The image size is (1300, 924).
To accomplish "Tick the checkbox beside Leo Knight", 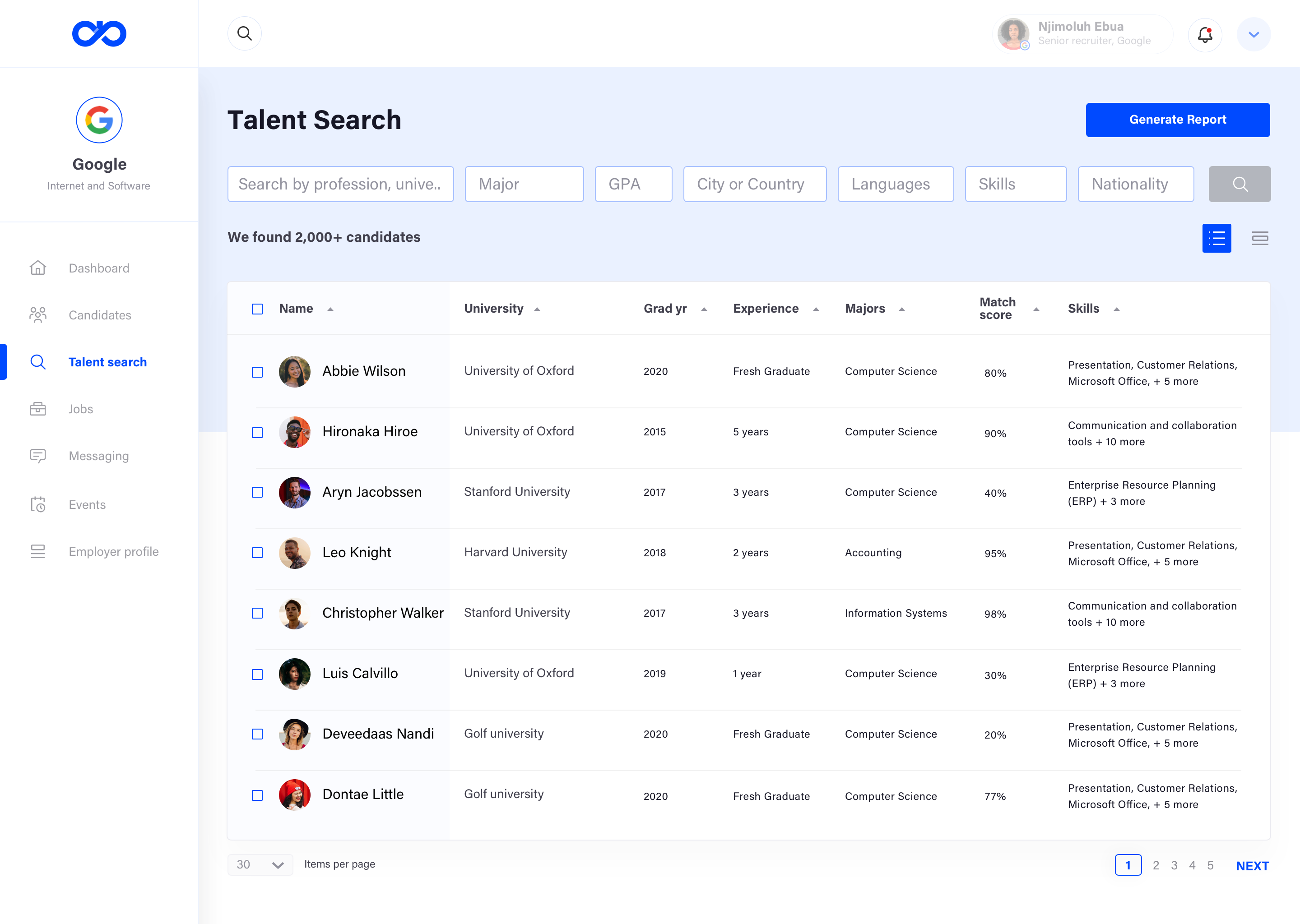I will [x=257, y=553].
